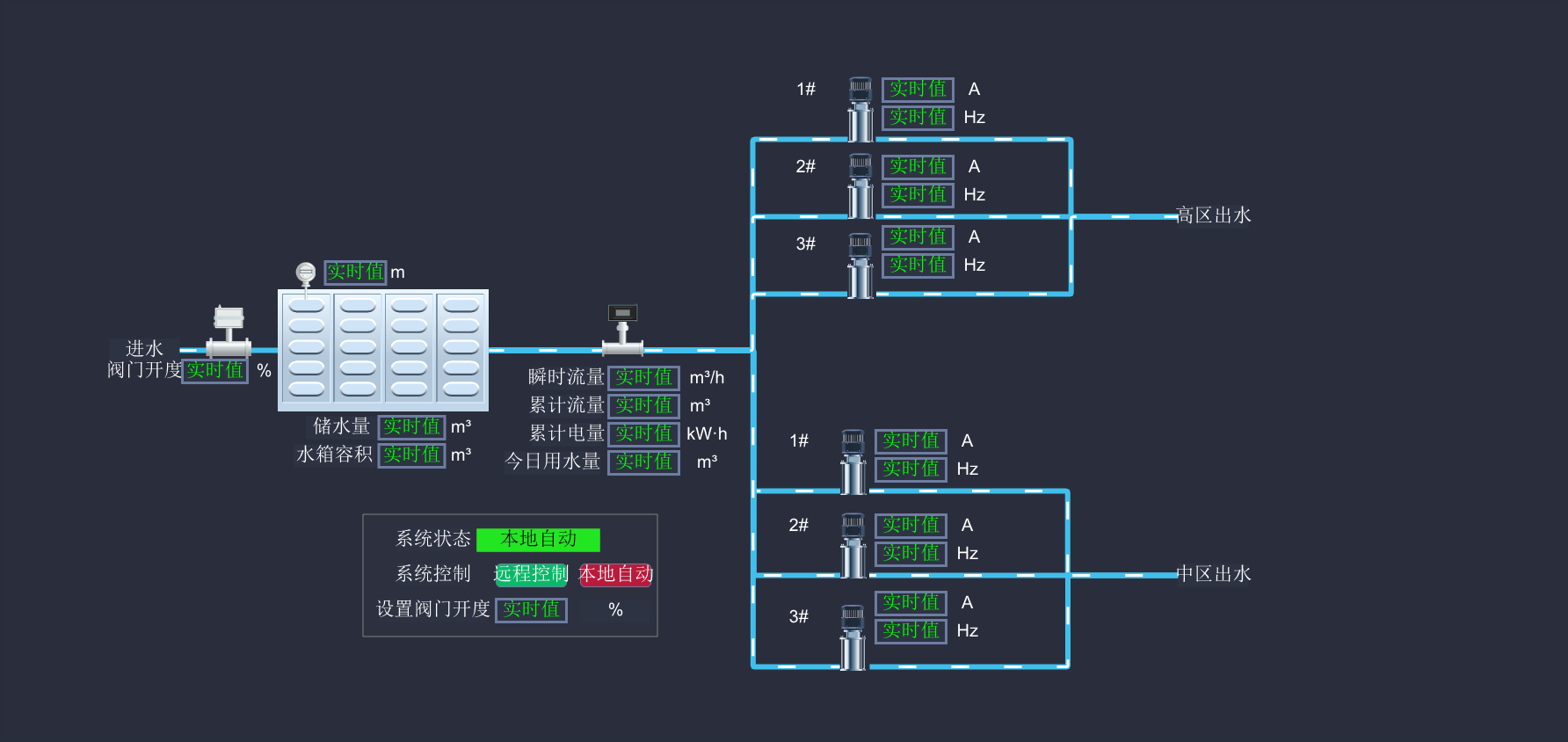Click the high zone 3# pump icon
1568x742 pixels.
860,265
